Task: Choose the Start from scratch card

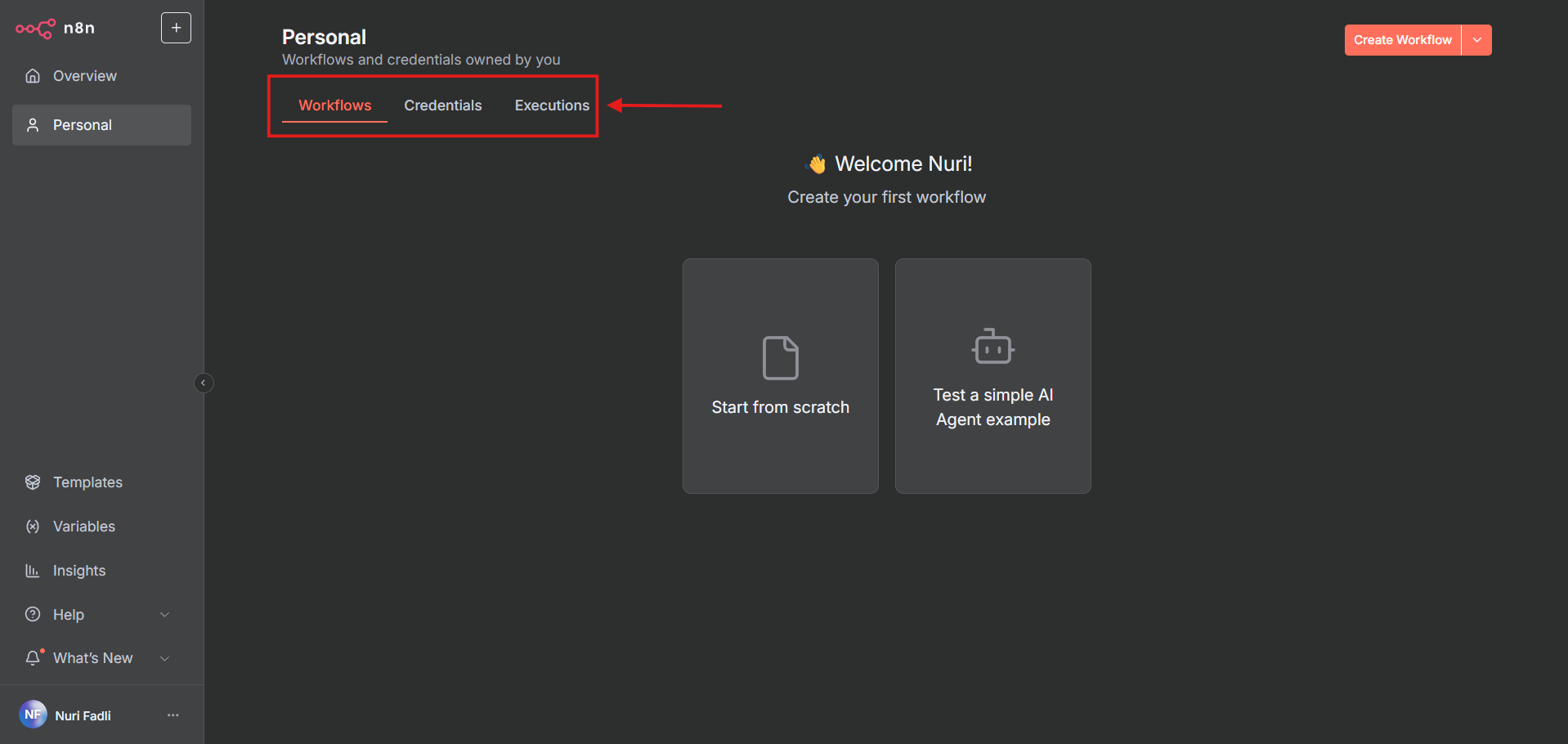Action: pyautogui.click(x=781, y=376)
